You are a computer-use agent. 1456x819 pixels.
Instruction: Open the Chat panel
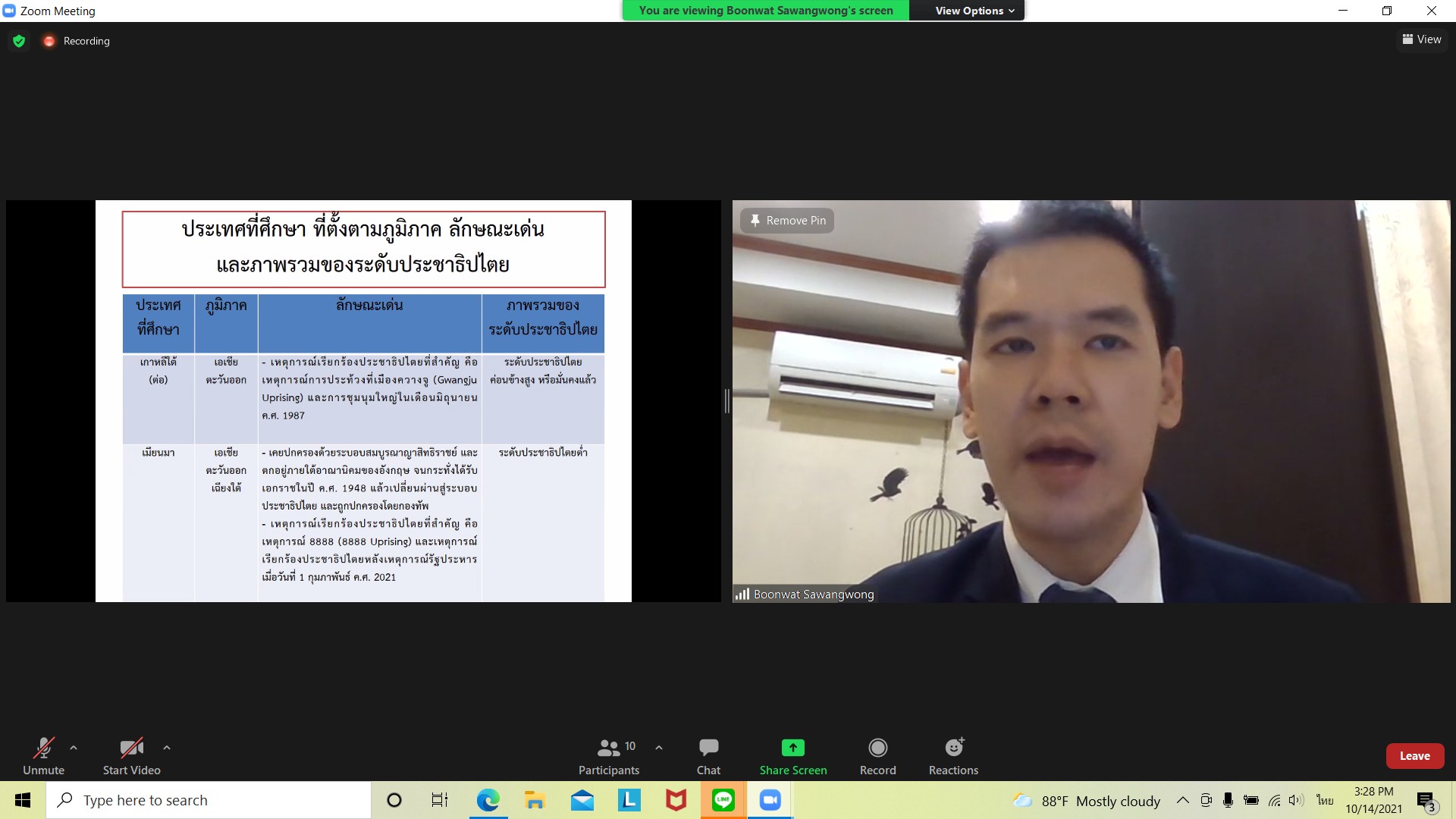708,755
